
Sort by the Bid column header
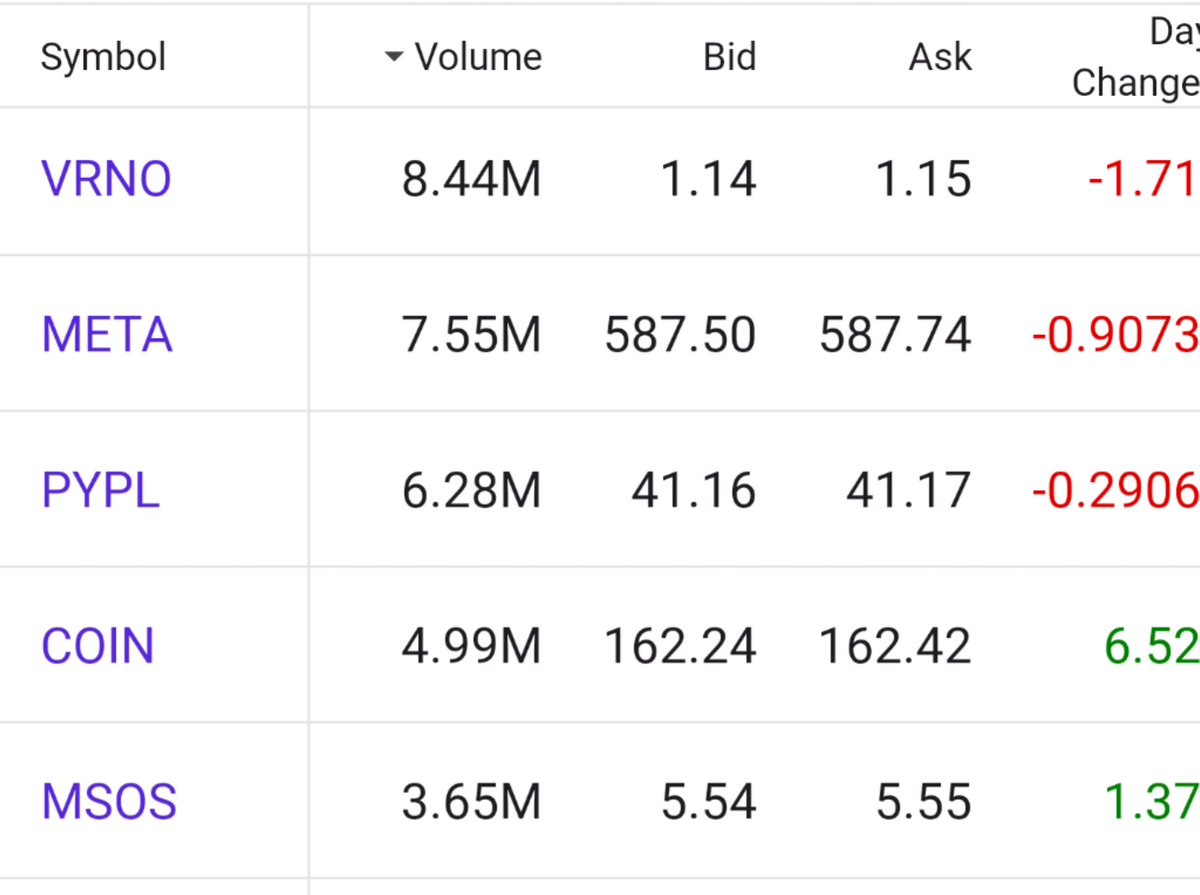(x=730, y=57)
